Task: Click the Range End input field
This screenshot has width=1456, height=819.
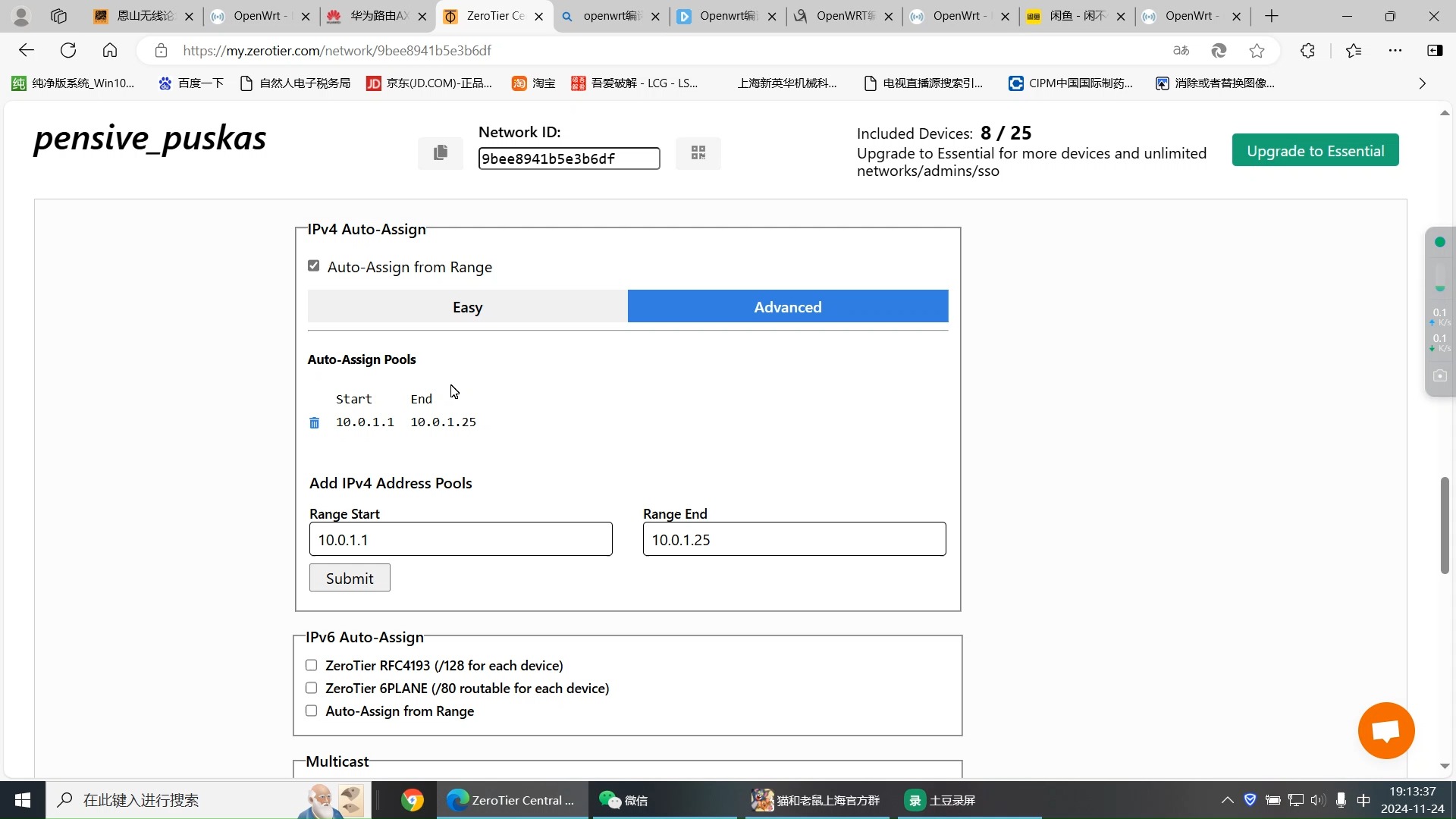Action: tap(793, 539)
